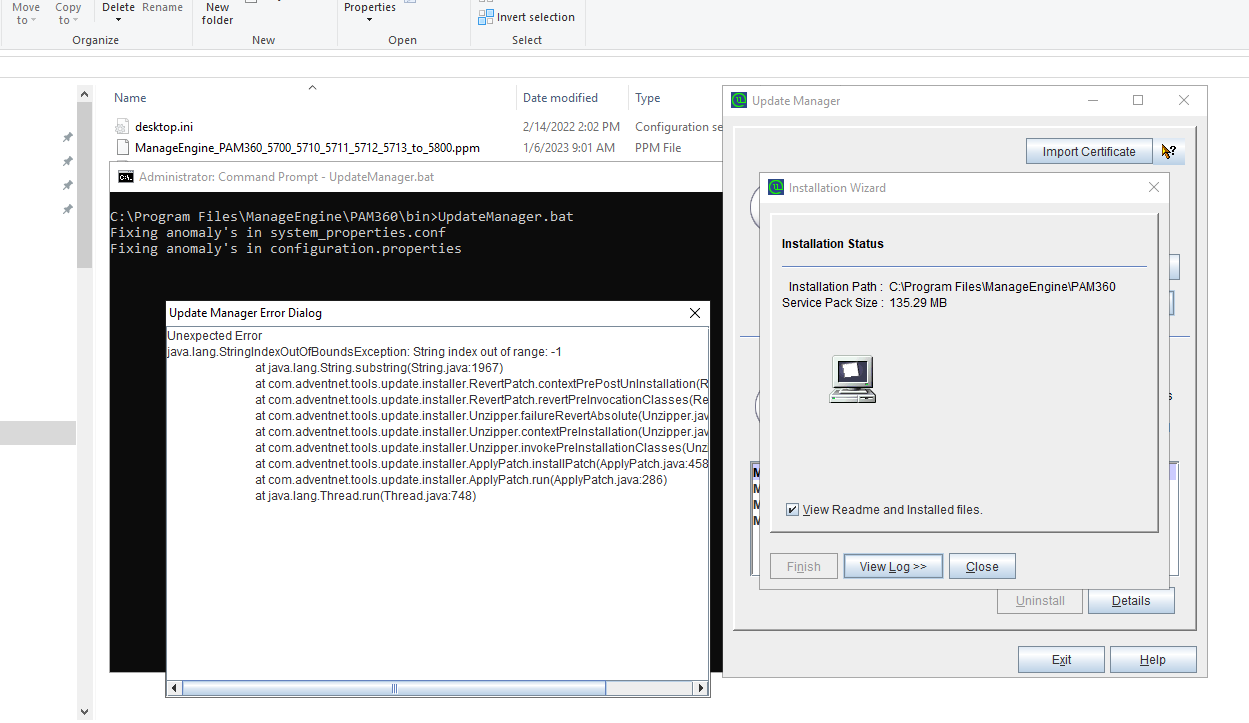Click the context help question-mark icon in Update Manager
Screen dimensions: 1249x723
(x=1167, y=152)
